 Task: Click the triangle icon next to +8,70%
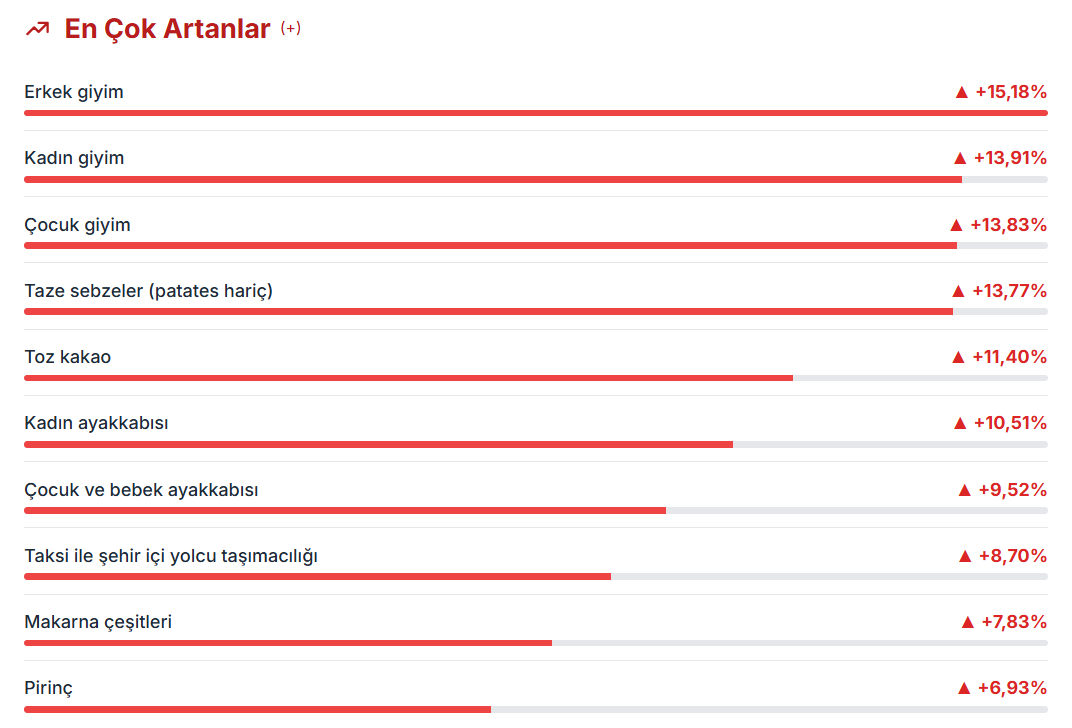click(x=964, y=556)
